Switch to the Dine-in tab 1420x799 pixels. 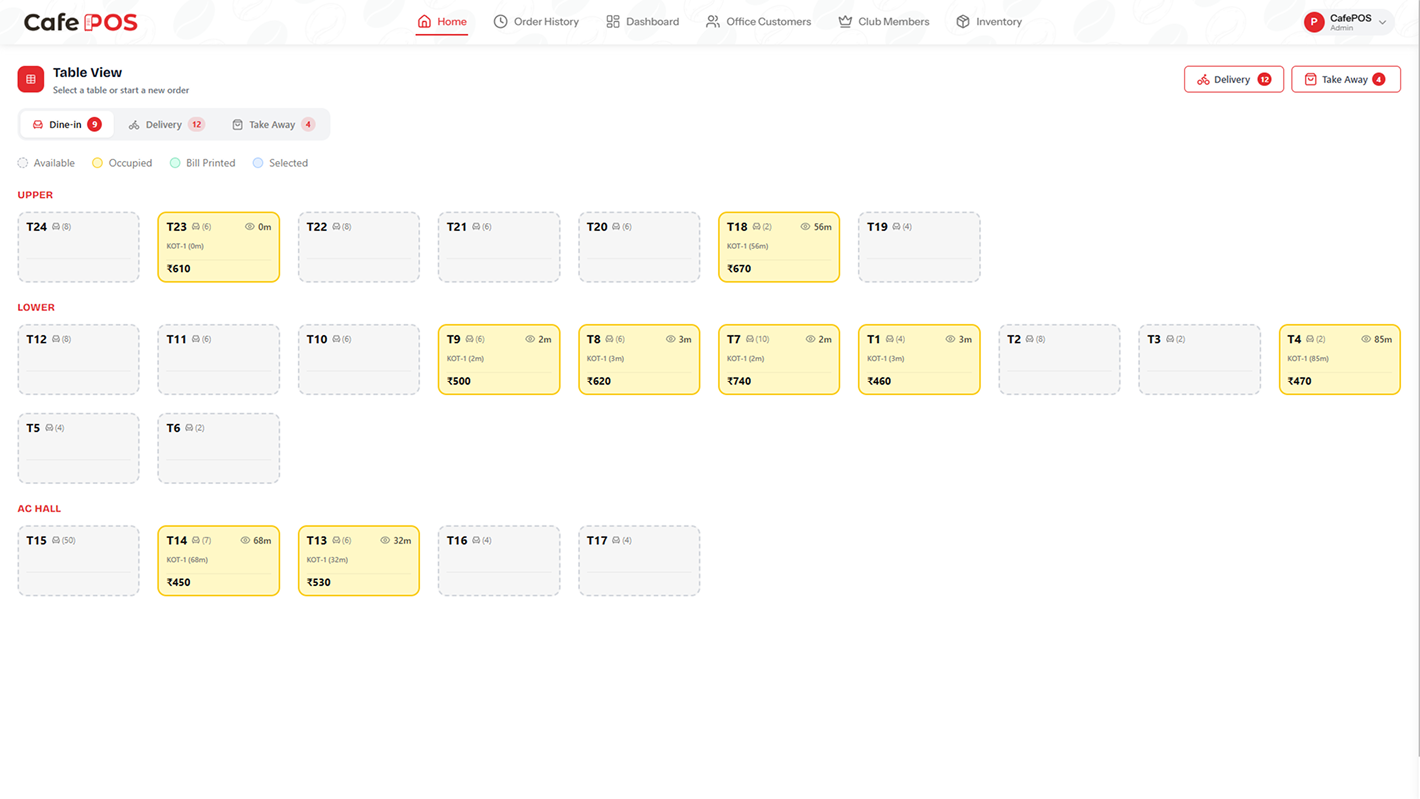coord(67,125)
